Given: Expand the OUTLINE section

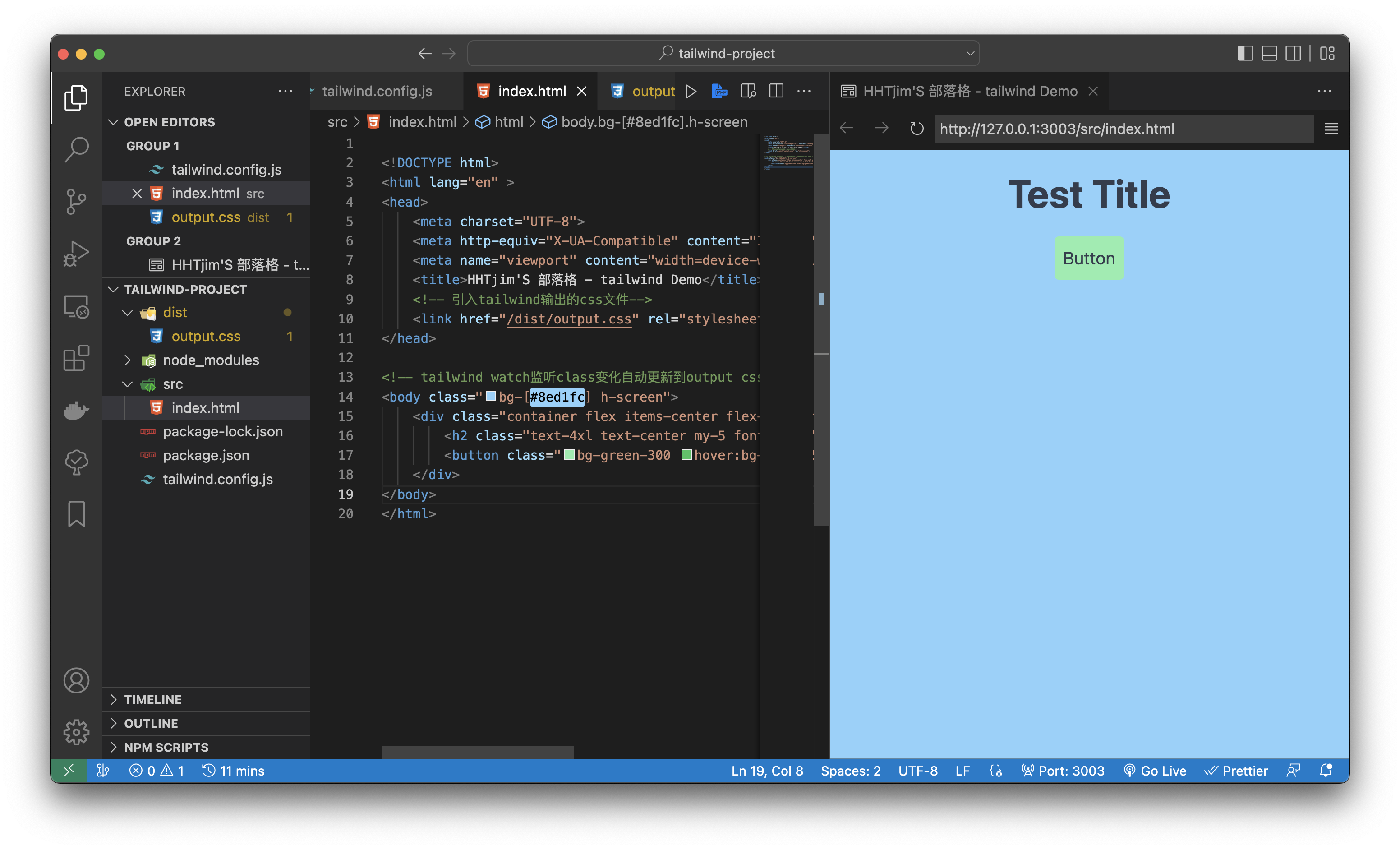Looking at the screenshot, I should click(x=151, y=724).
